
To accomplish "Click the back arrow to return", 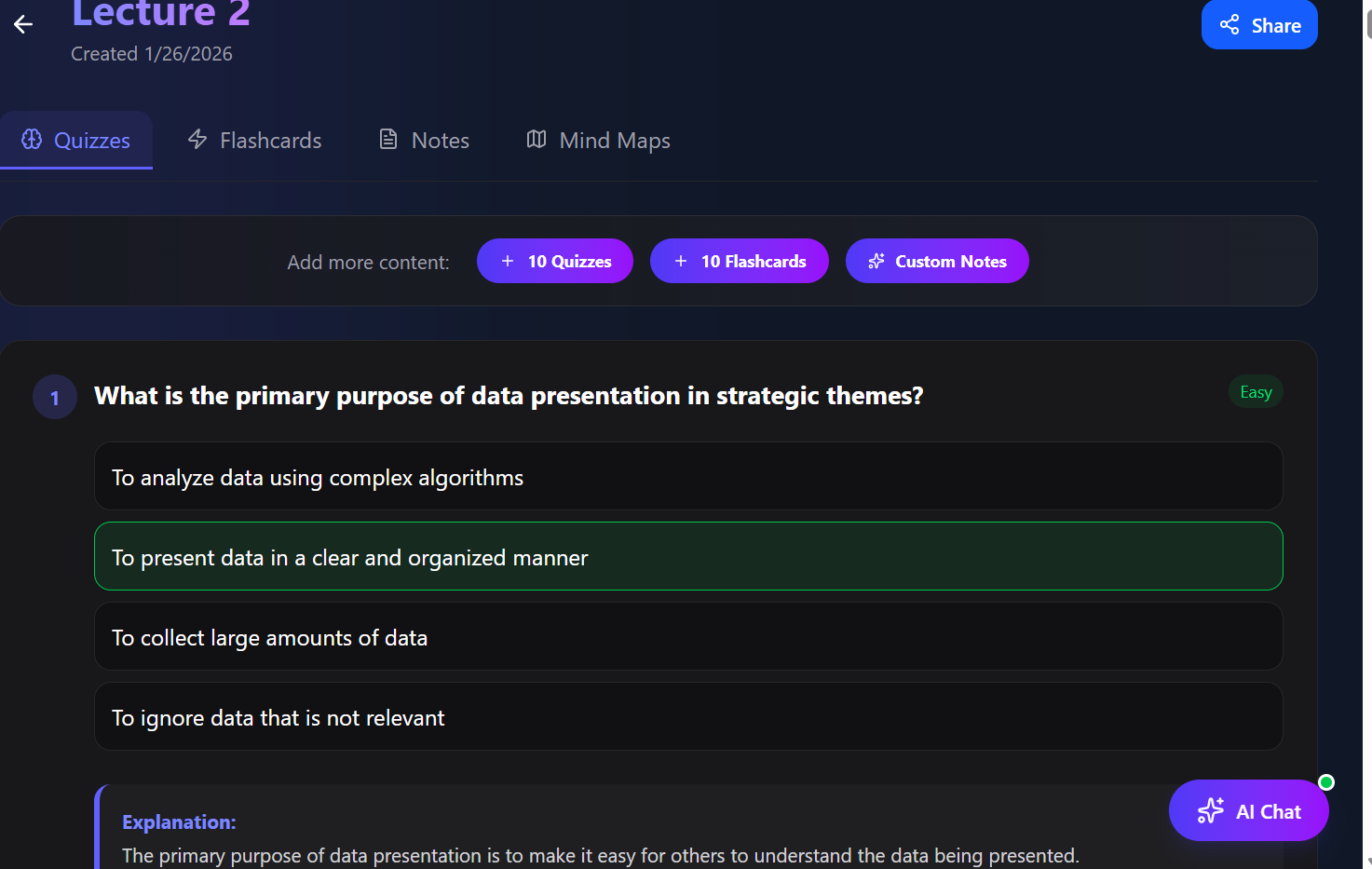I will point(22,24).
